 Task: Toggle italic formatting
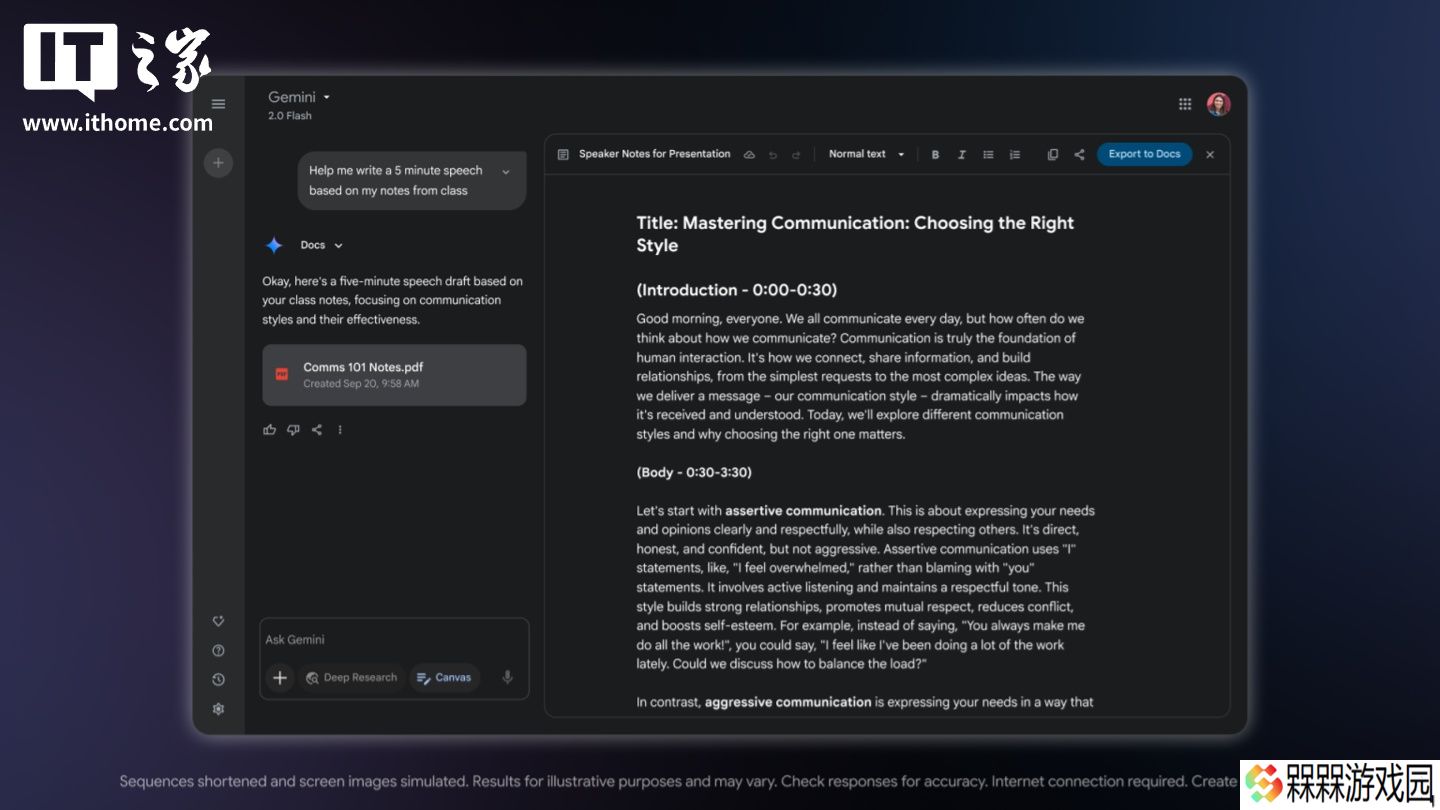[x=962, y=155]
